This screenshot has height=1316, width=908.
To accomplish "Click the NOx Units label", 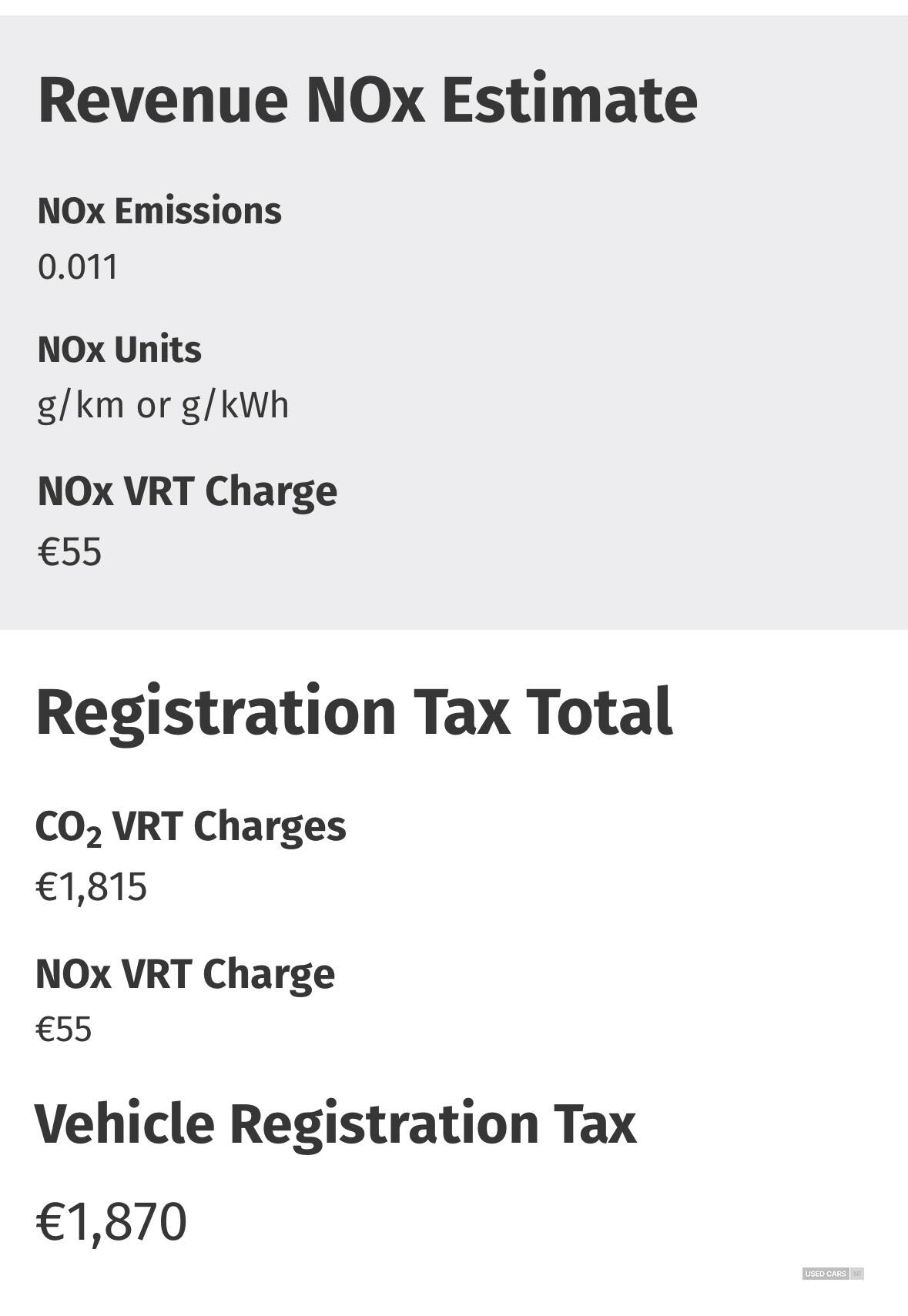I will (x=119, y=350).
